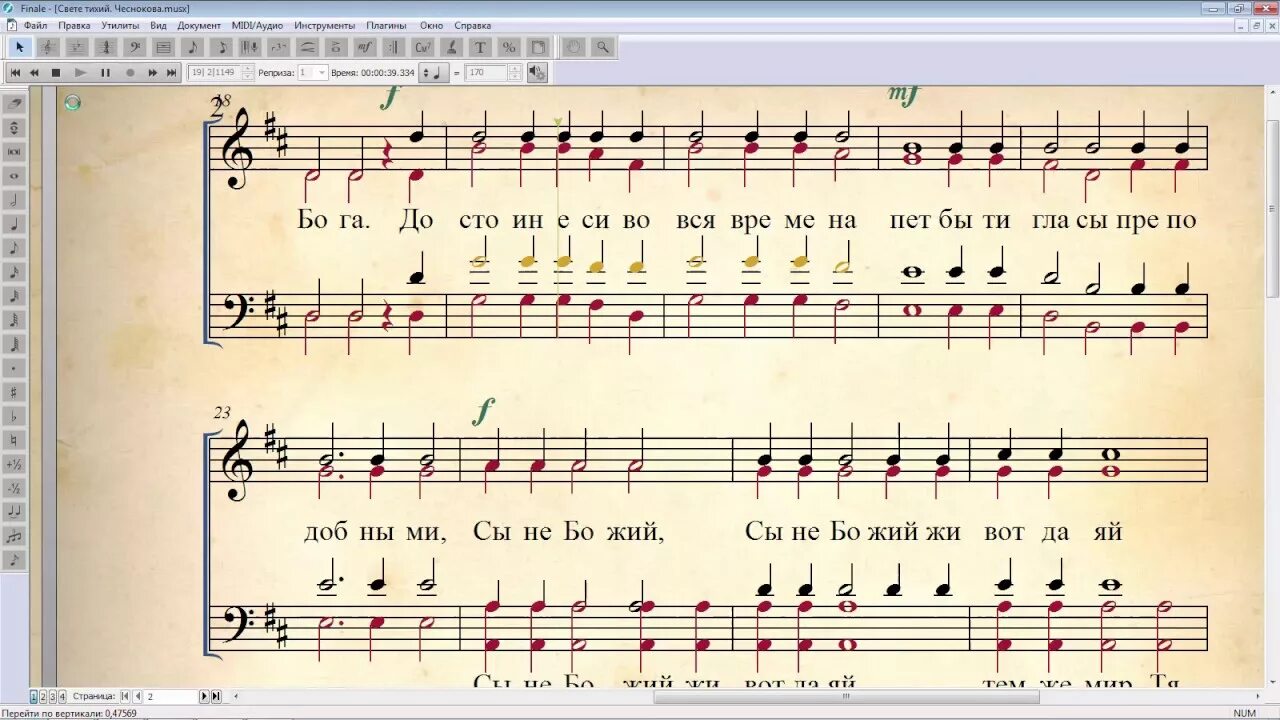Select the arrow Selection tool
The image size is (1280, 720).
[x=19, y=47]
